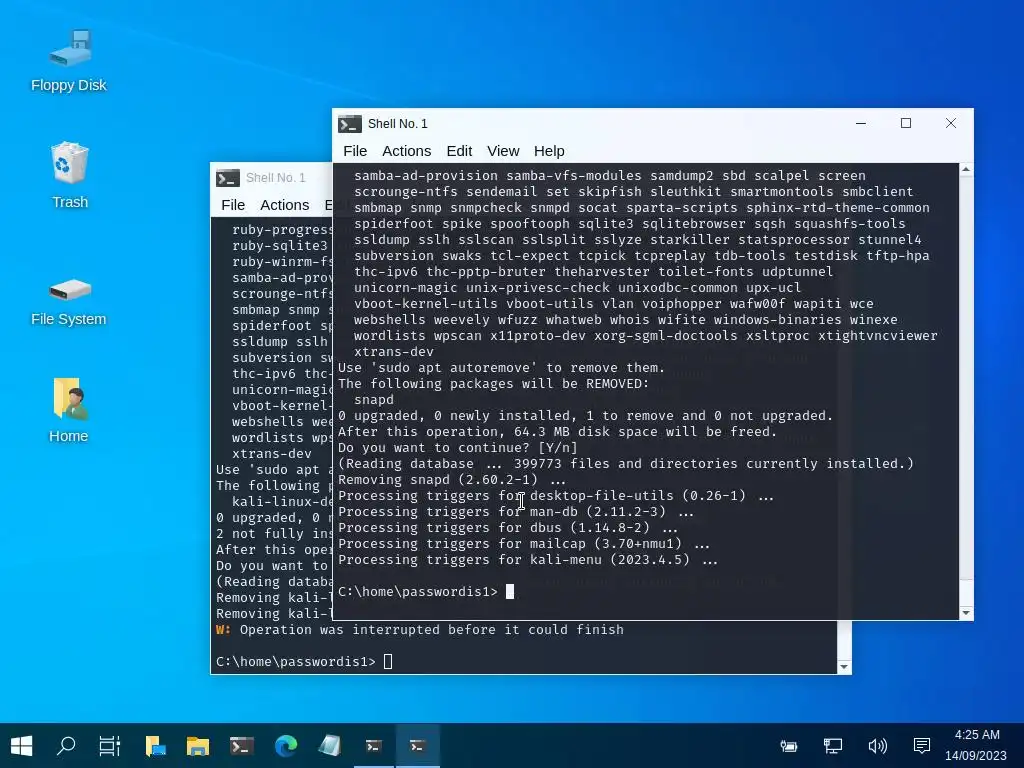Open Actions menu in front Shell window

[406, 152]
